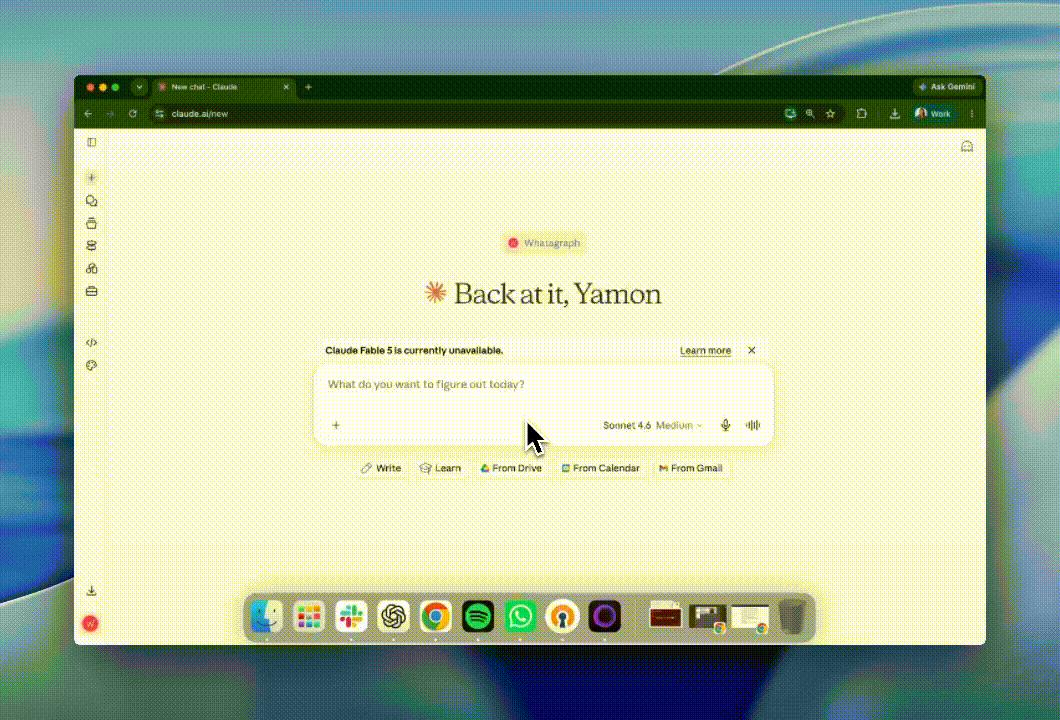Open the Code brackets icon in sidebar
Screen dimensions: 1060x720
(91, 343)
